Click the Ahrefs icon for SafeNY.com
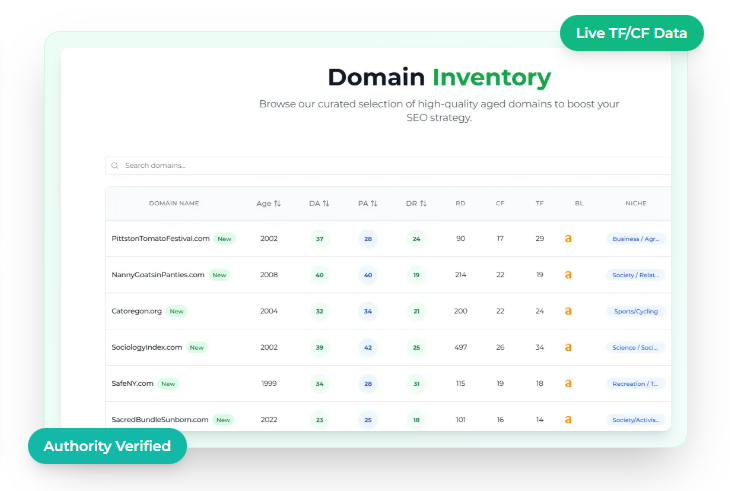730x491 pixels. coord(568,383)
